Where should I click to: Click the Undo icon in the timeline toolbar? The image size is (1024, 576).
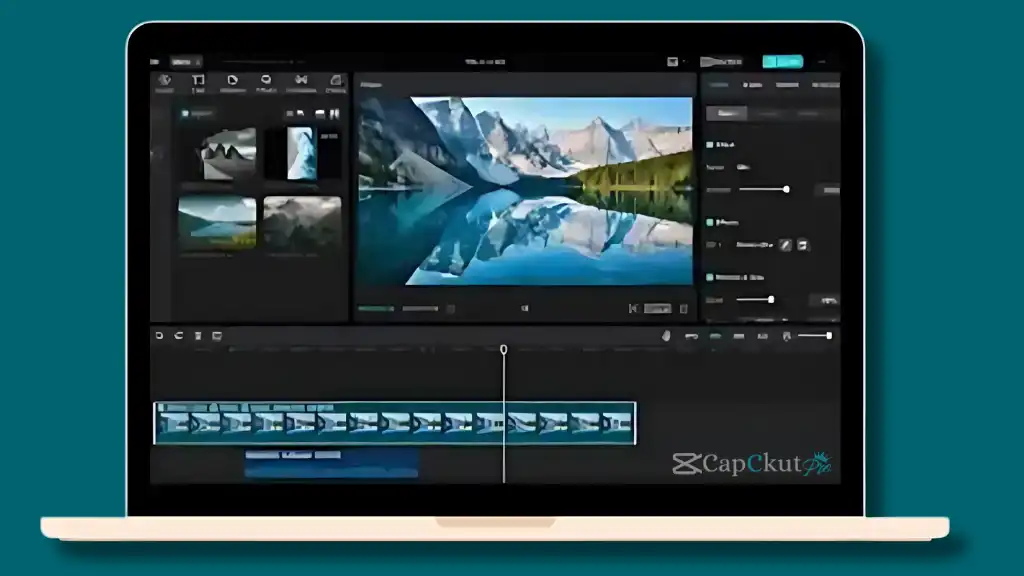coord(159,336)
